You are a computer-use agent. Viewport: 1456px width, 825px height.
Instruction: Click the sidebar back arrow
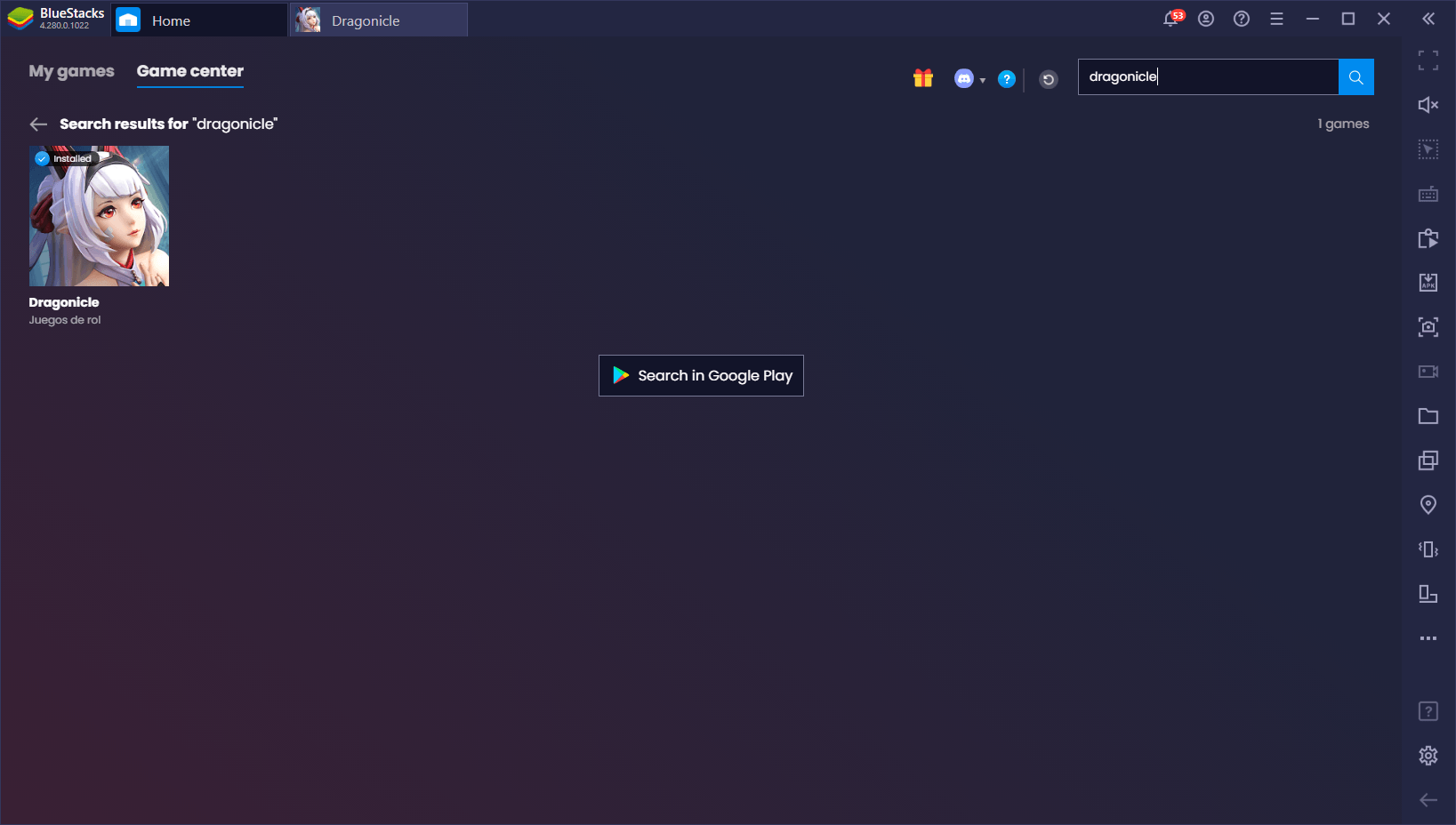[x=1428, y=800]
